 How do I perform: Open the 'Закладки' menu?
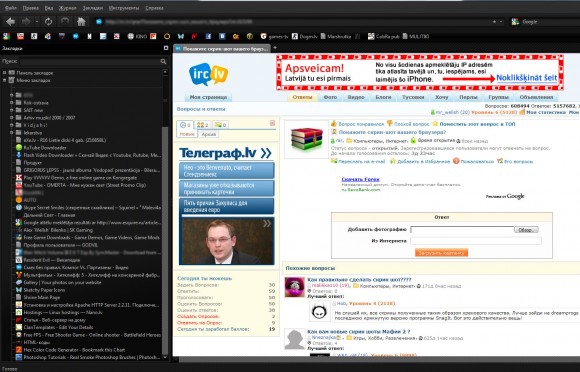pyautogui.click(x=92, y=8)
